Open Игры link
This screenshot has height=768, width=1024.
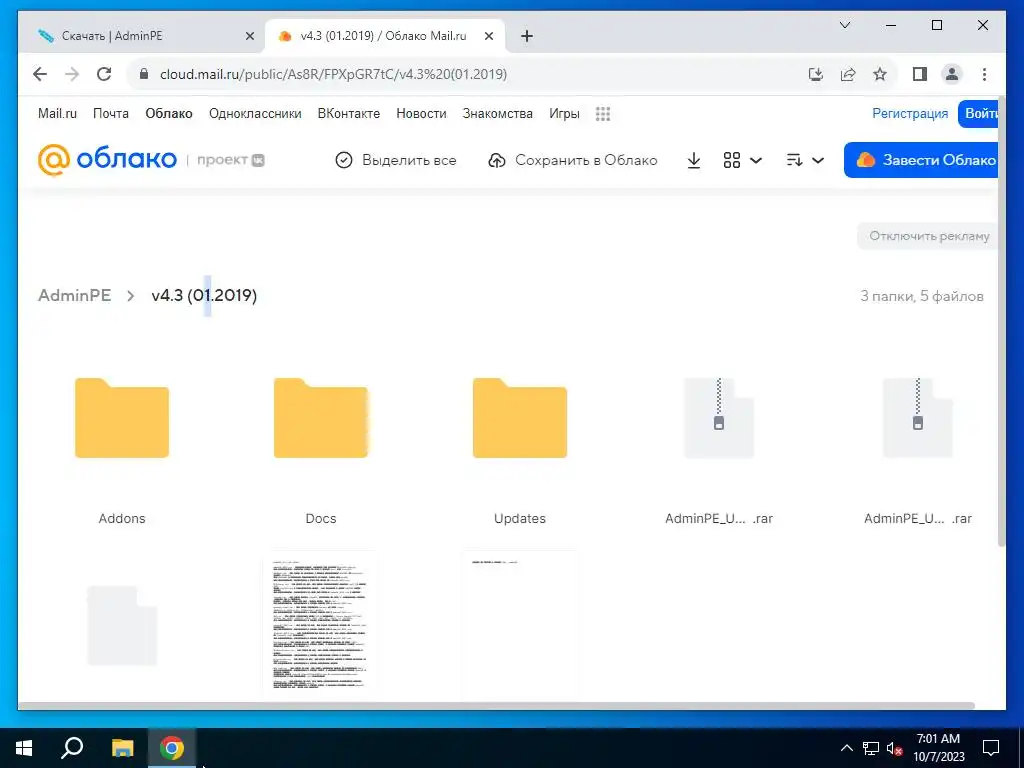click(x=564, y=114)
